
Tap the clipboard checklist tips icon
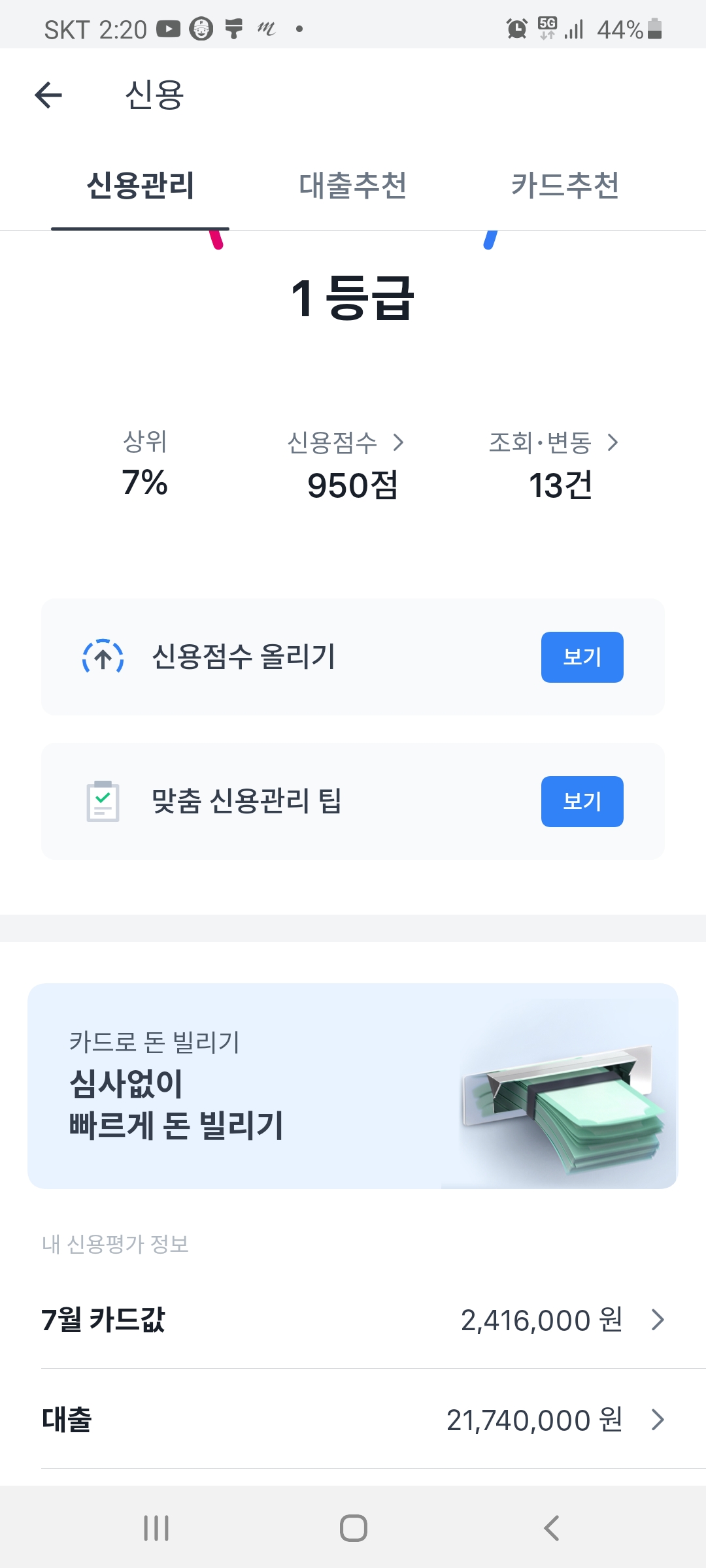103,801
